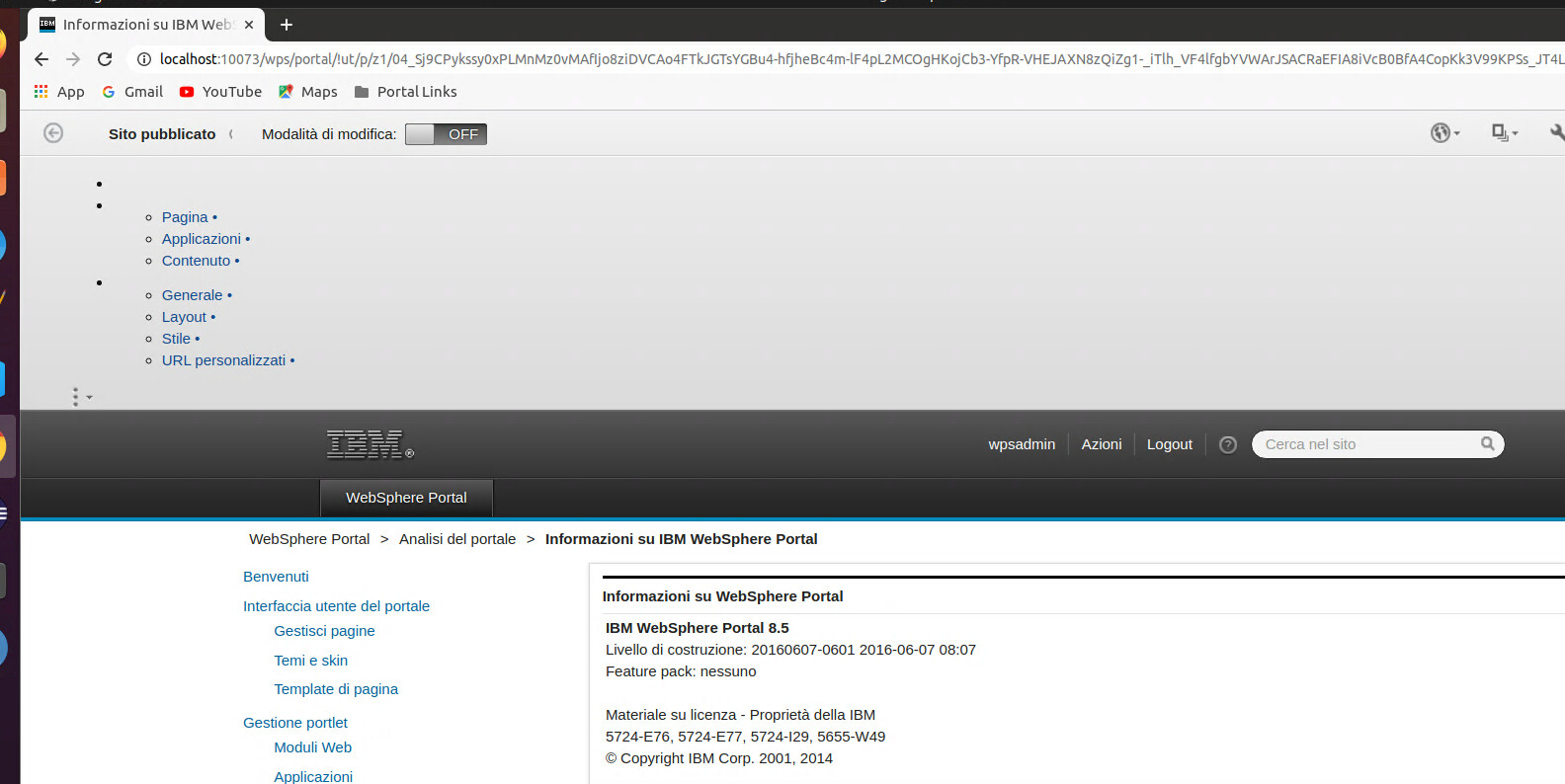Click WebSphere Portal in the breadcrumb
The width and height of the screenshot is (1565, 784).
point(309,539)
